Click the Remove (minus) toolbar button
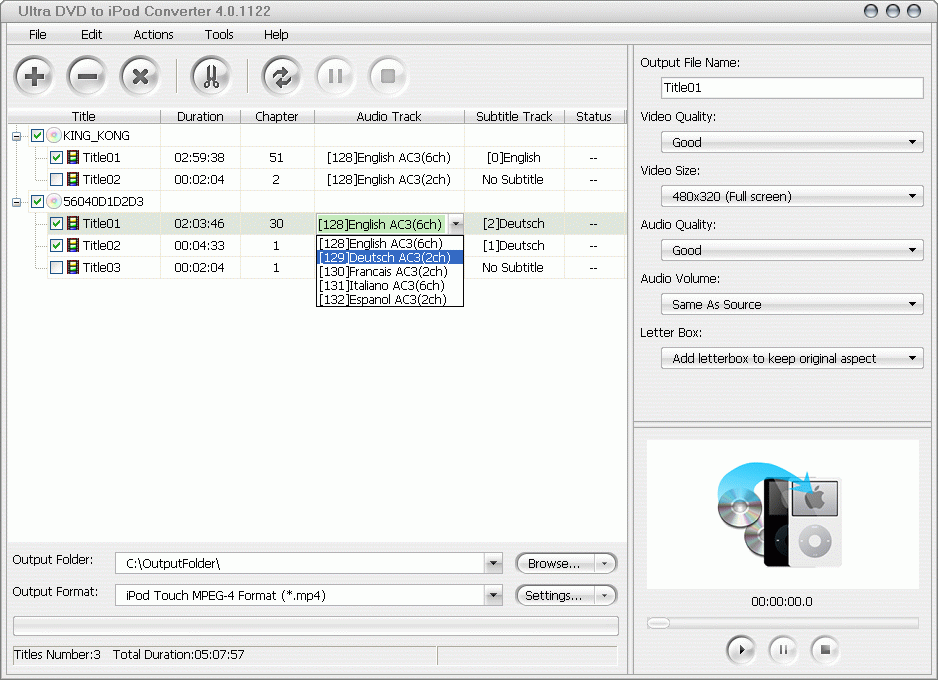 click(87, 76)
